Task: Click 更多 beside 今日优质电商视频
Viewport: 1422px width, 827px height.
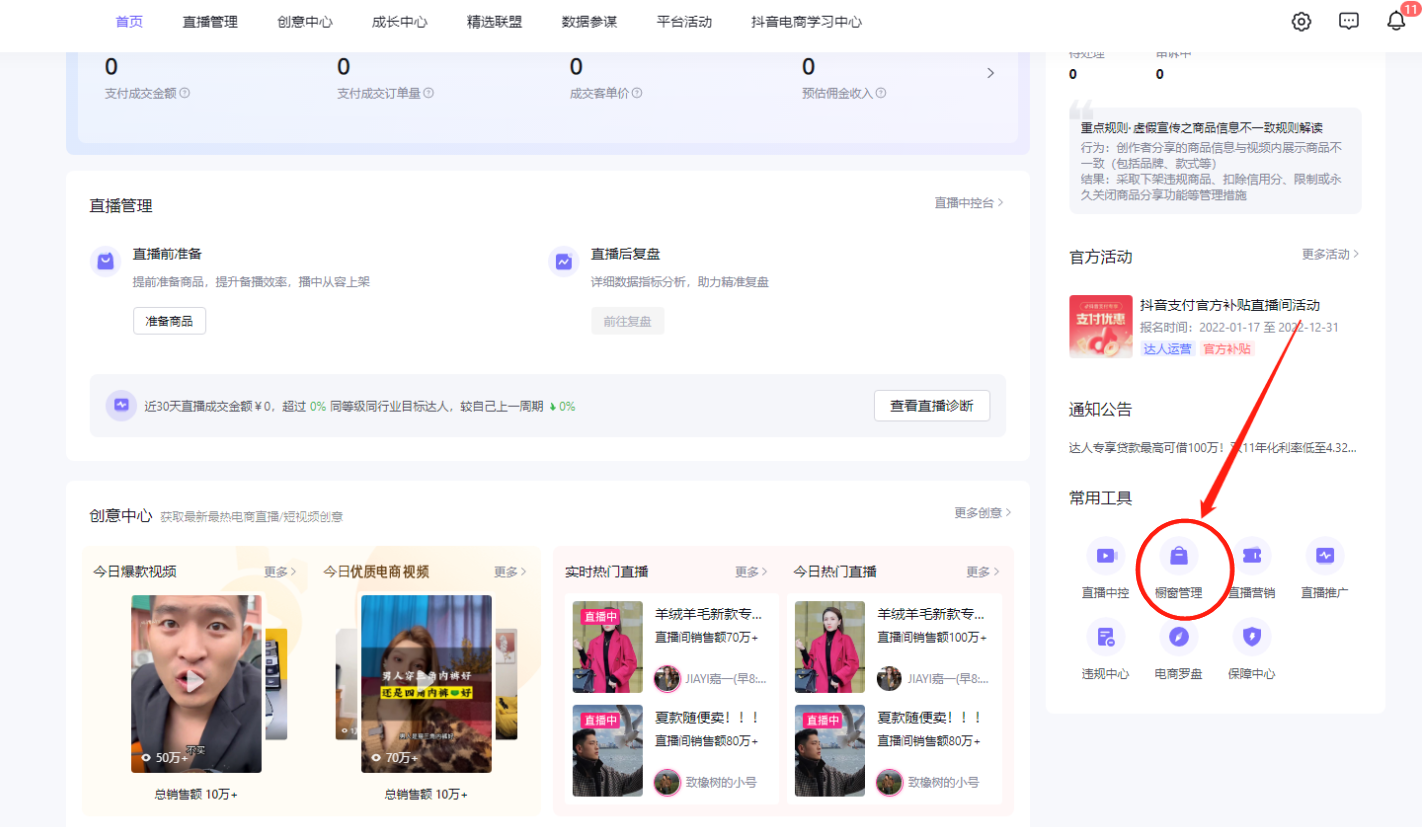Action: pos(510,572)
